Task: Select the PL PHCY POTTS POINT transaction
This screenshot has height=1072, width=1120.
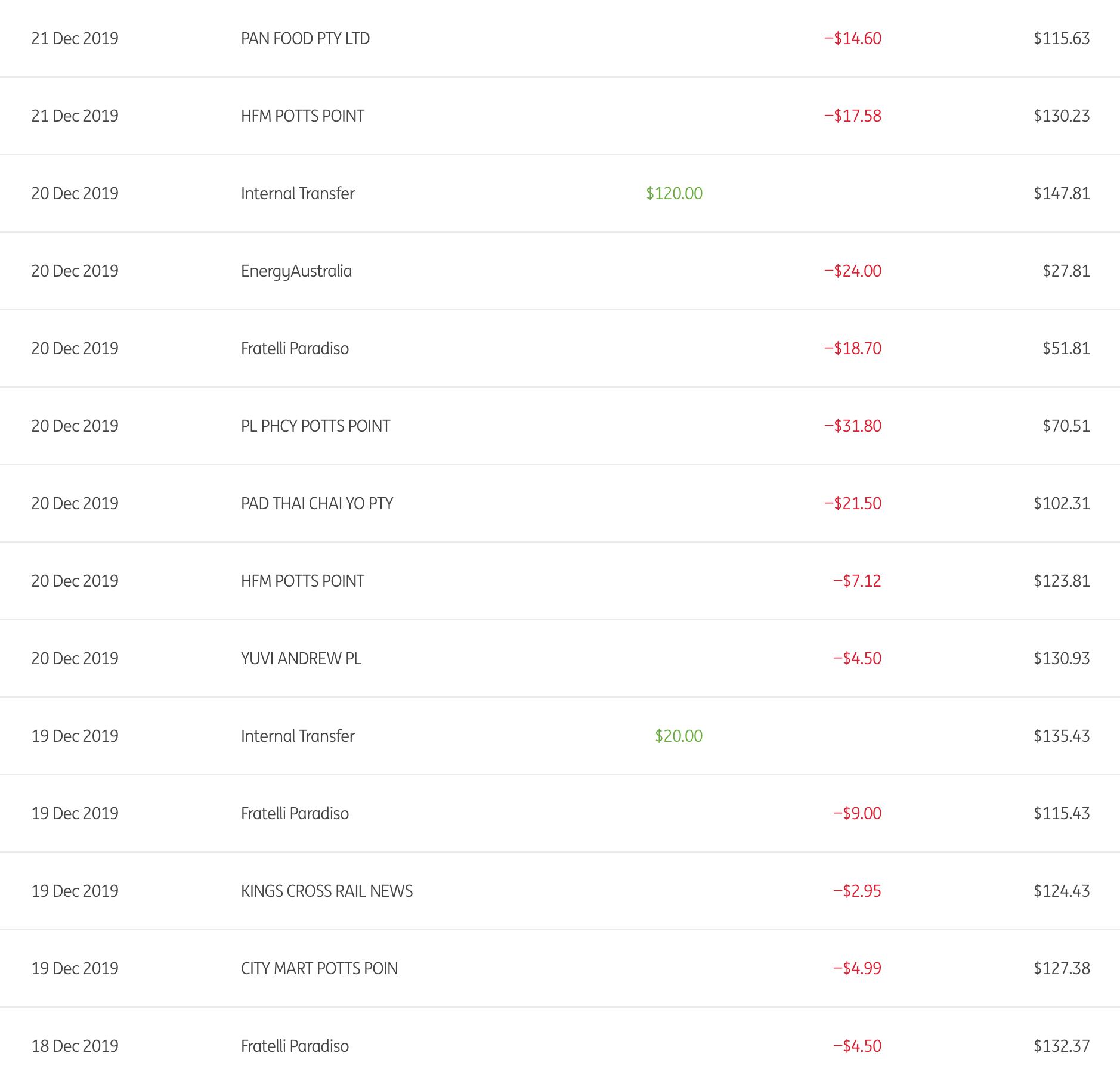Action: pos(315,426)
